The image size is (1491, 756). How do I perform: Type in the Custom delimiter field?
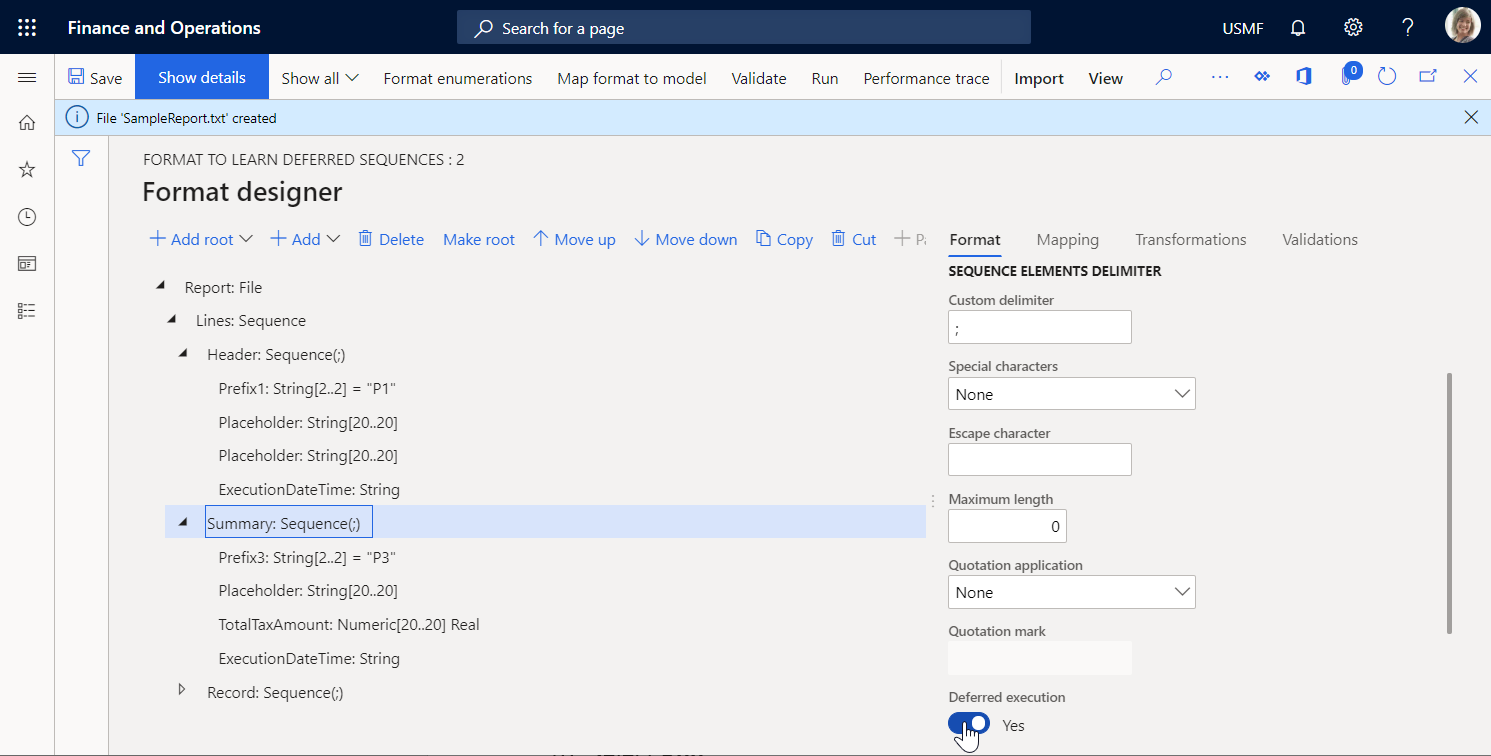pos(1039,327)
